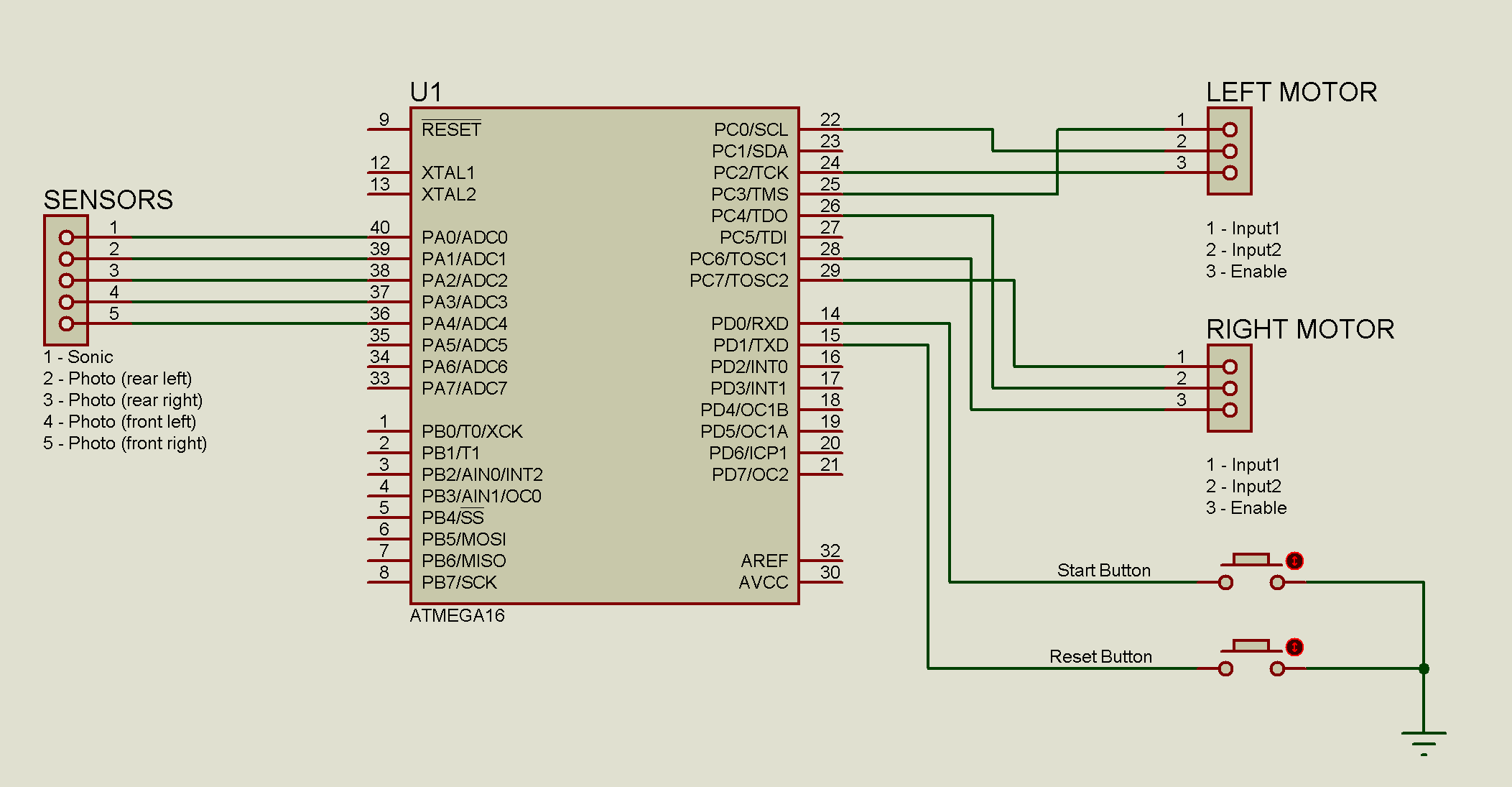Click the PB5/MOSI pin label
Image resolution: width=1512 pixels, height=787 pixels.
point(464,539)
